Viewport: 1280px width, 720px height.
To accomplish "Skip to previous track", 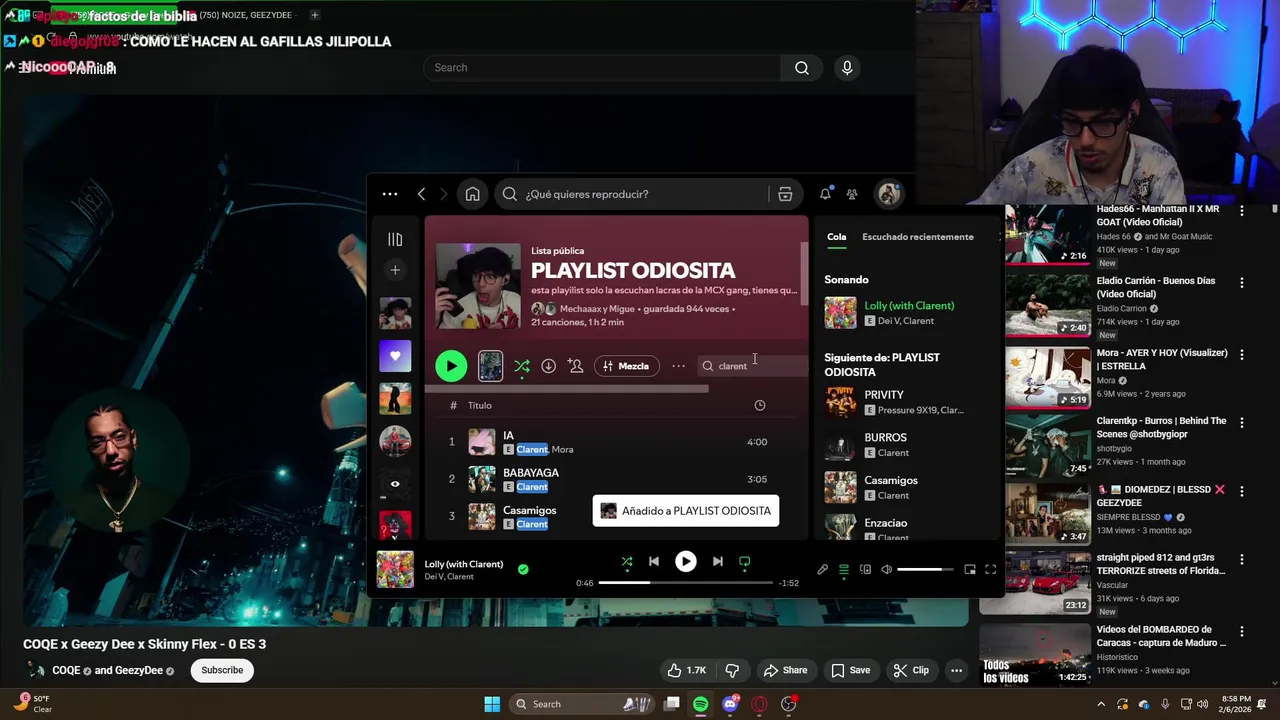I will pos(654,562).
